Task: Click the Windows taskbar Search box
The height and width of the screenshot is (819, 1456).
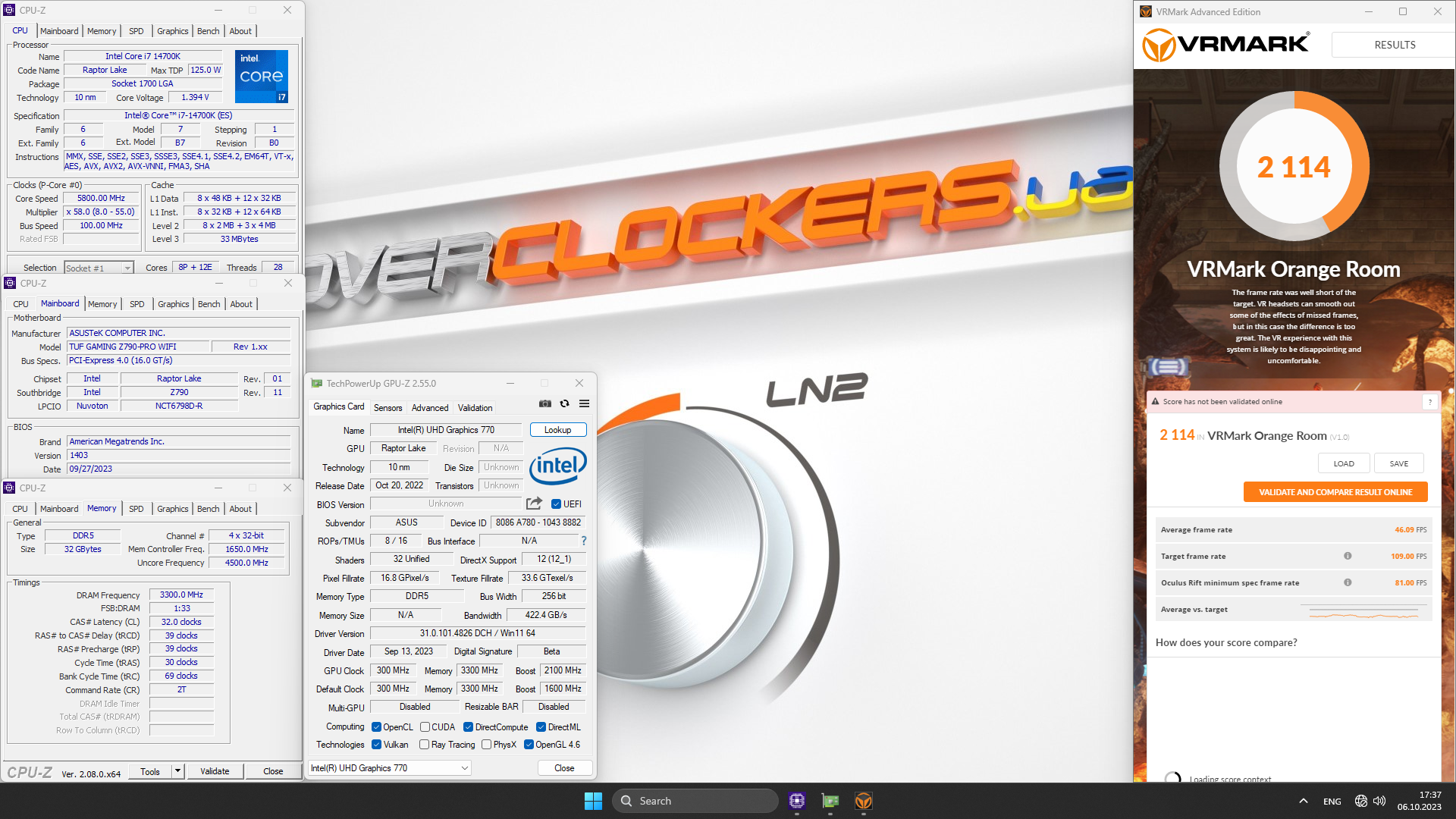Action: coord(695,801)
